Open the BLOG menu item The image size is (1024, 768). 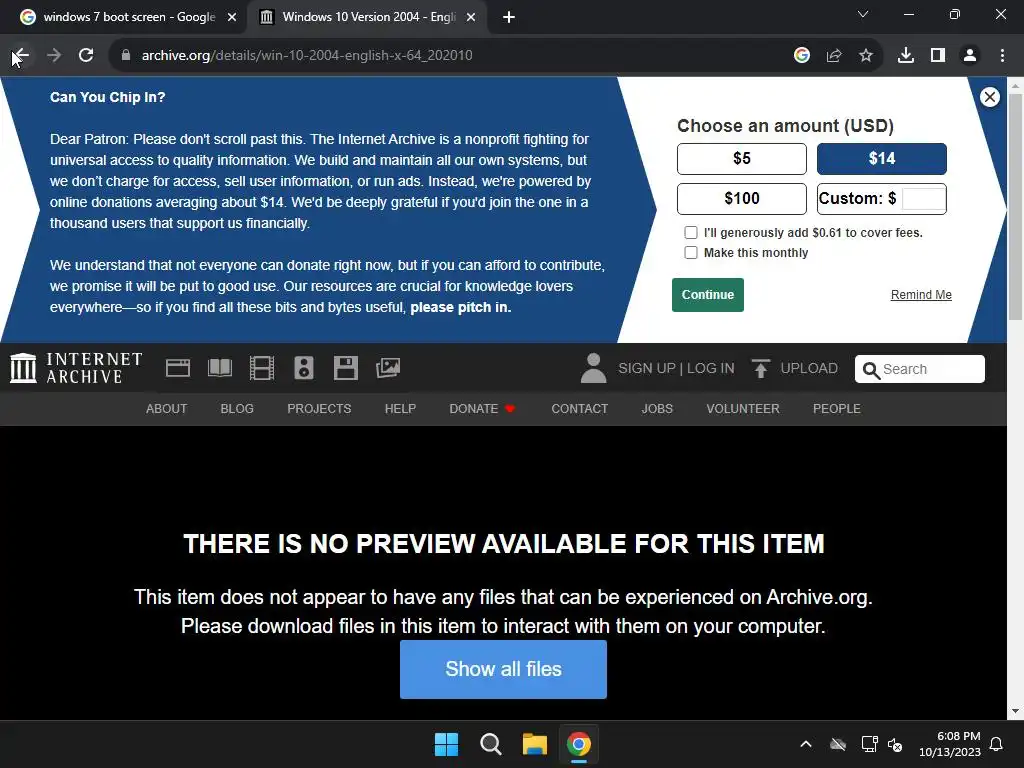coord(237,409)
